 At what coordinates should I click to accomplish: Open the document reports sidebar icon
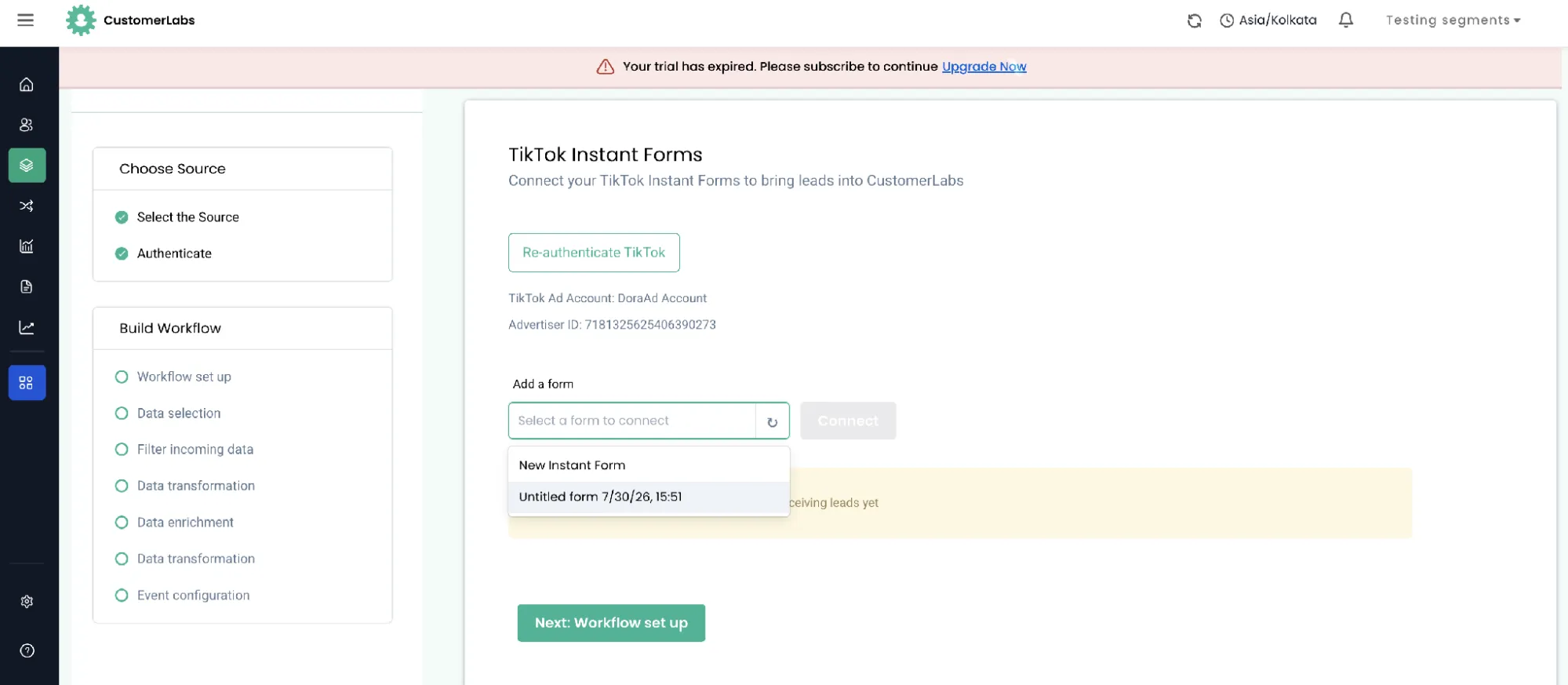(x=27, y=287)
